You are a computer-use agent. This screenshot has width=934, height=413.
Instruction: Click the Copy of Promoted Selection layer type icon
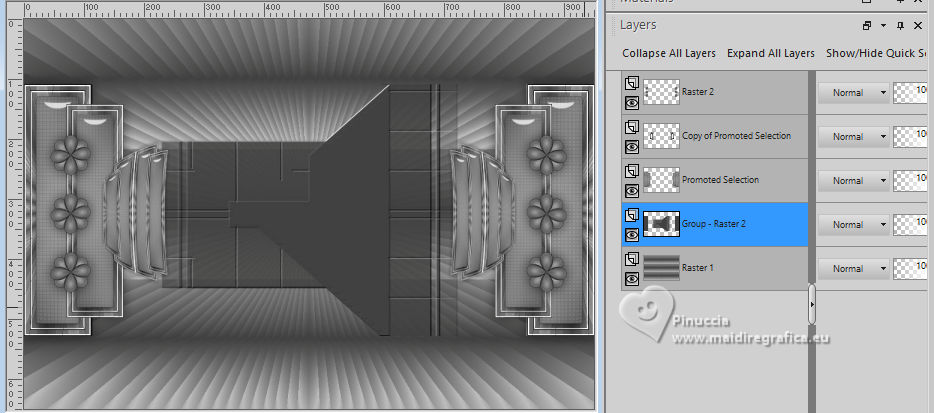click(x=632, y=127)
